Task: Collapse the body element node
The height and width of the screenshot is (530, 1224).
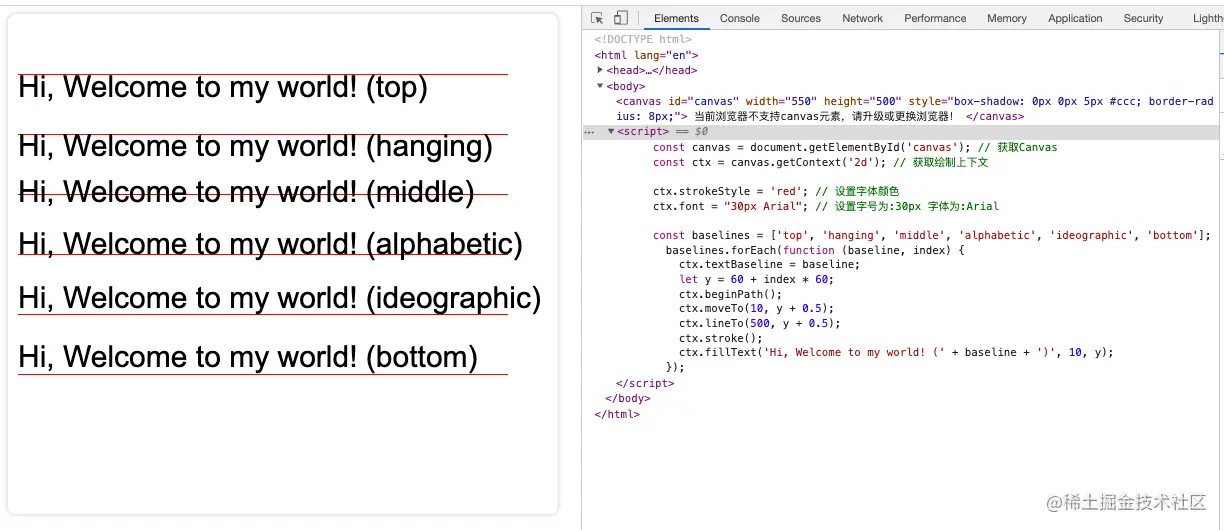Action: click(600, 86)
